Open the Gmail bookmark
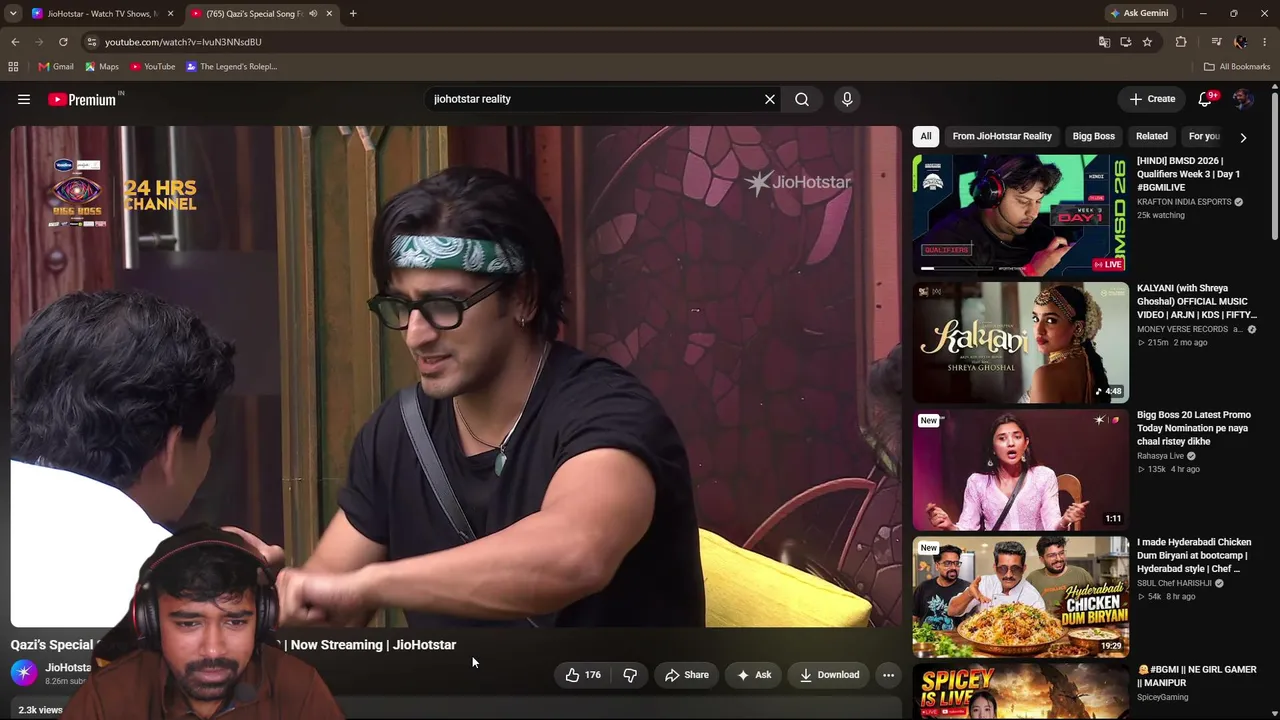Image resolution: width=1280 pixels, height=720 pixels. pos(56,67)
